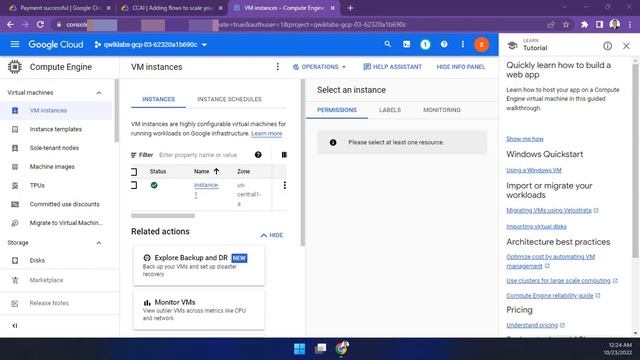Open the Operations dropdown
The width and height of the screenshot is (640, 360).
[319, 67]
